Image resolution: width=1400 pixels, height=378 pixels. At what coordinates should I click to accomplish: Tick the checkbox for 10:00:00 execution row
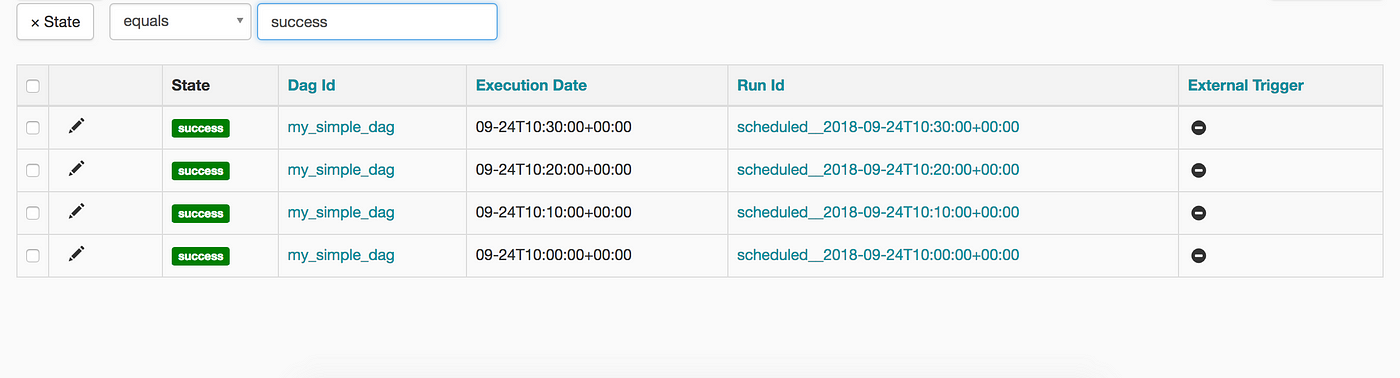coord(33,256)
